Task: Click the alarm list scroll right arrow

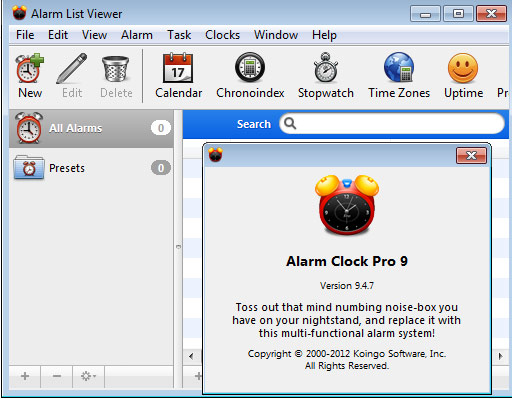Action: pos(500,356)
